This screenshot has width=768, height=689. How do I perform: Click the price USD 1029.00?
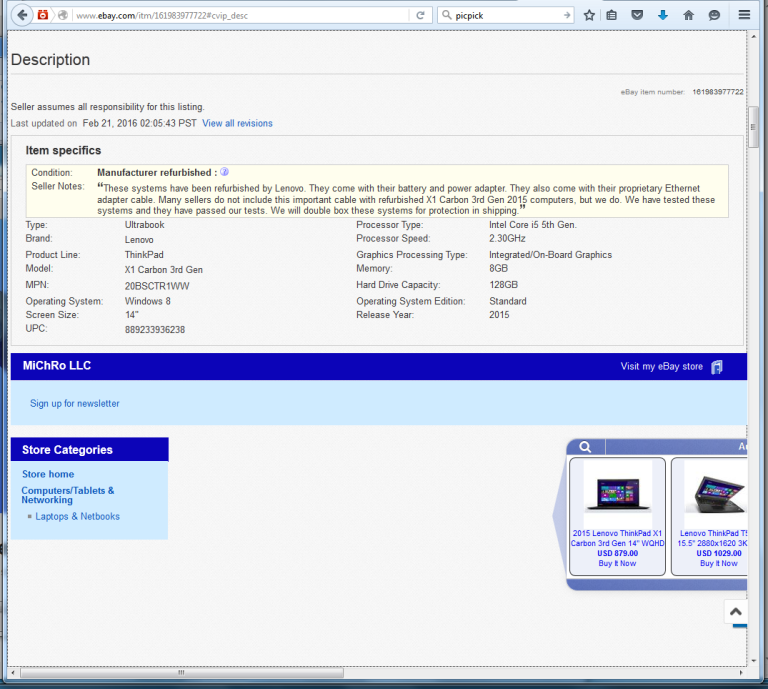coord(719,553)
